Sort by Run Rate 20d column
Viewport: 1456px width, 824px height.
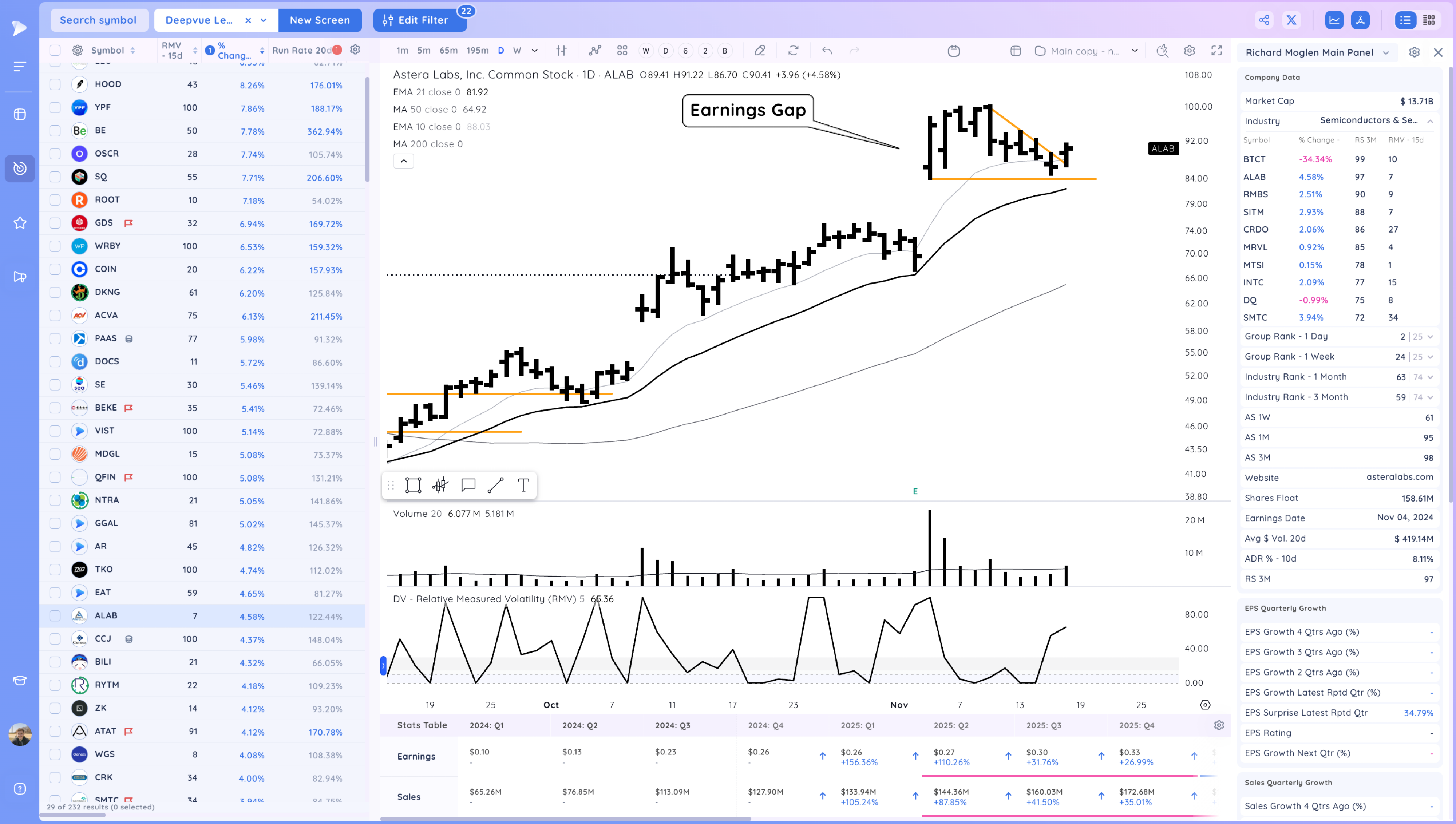point(302,50)
